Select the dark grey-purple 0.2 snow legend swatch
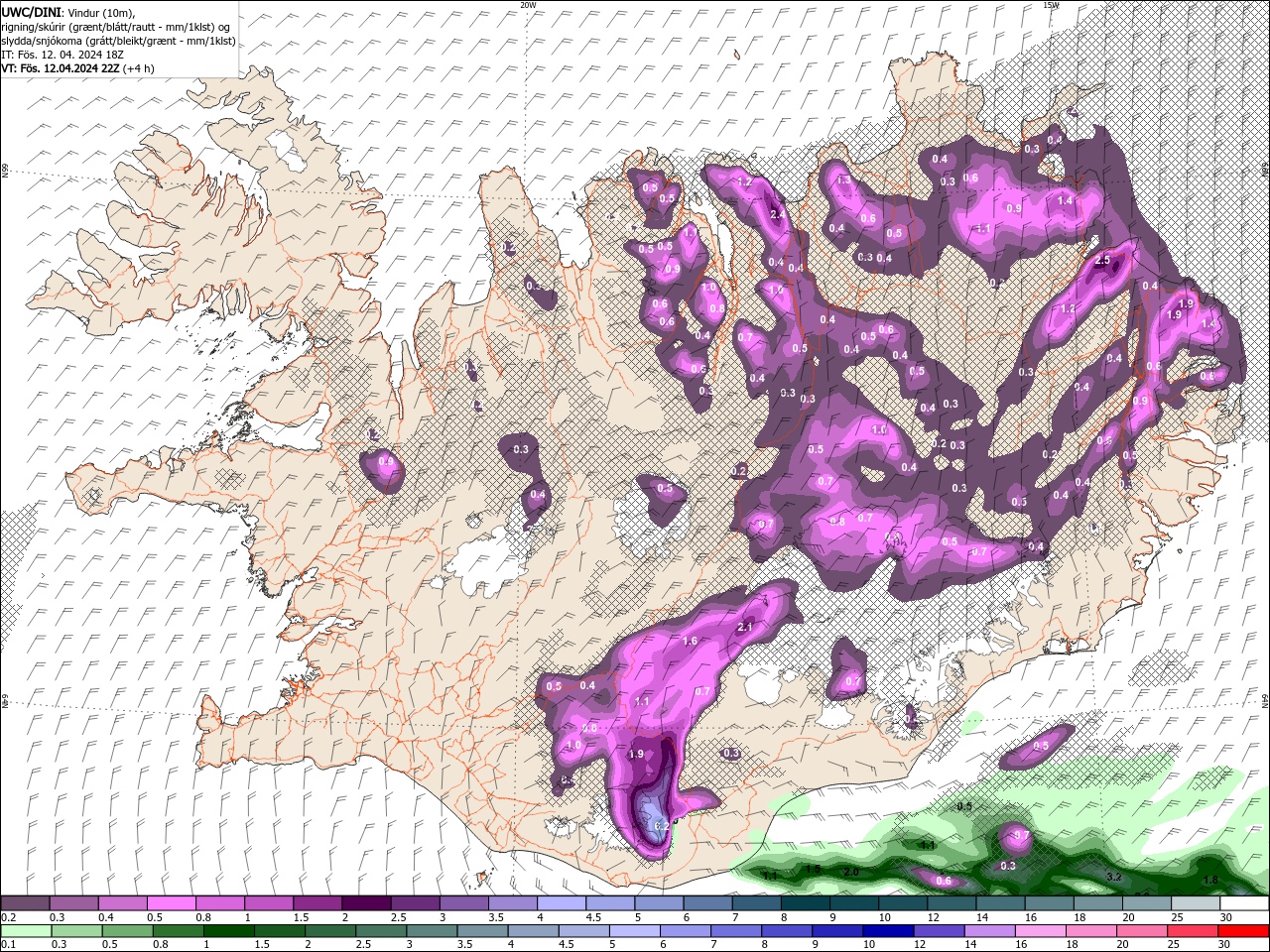 (x=25, y=903)
